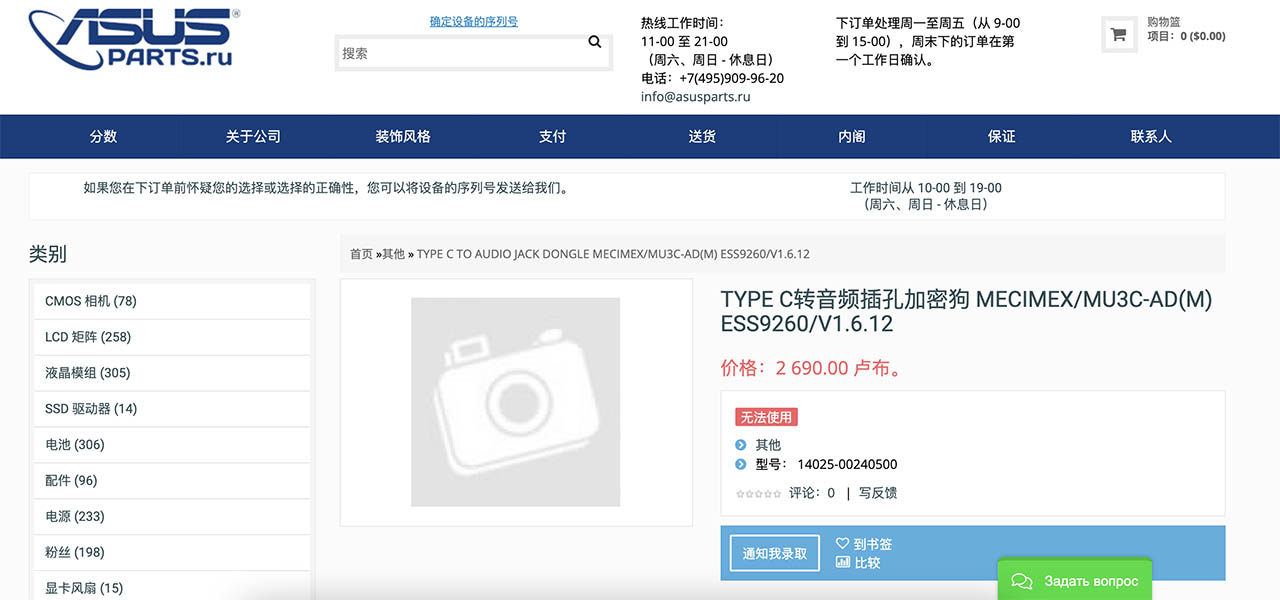Viewport: 1280px width, 600px height.
Task: Open the 送货 menu item
Action: coord(702,136)
